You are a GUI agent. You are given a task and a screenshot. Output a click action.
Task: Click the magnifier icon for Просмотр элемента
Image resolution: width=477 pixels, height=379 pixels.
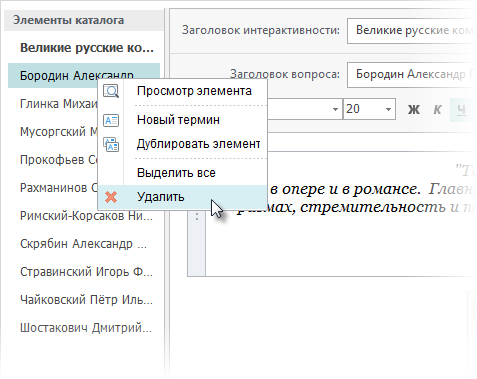(x=111, y=91)
